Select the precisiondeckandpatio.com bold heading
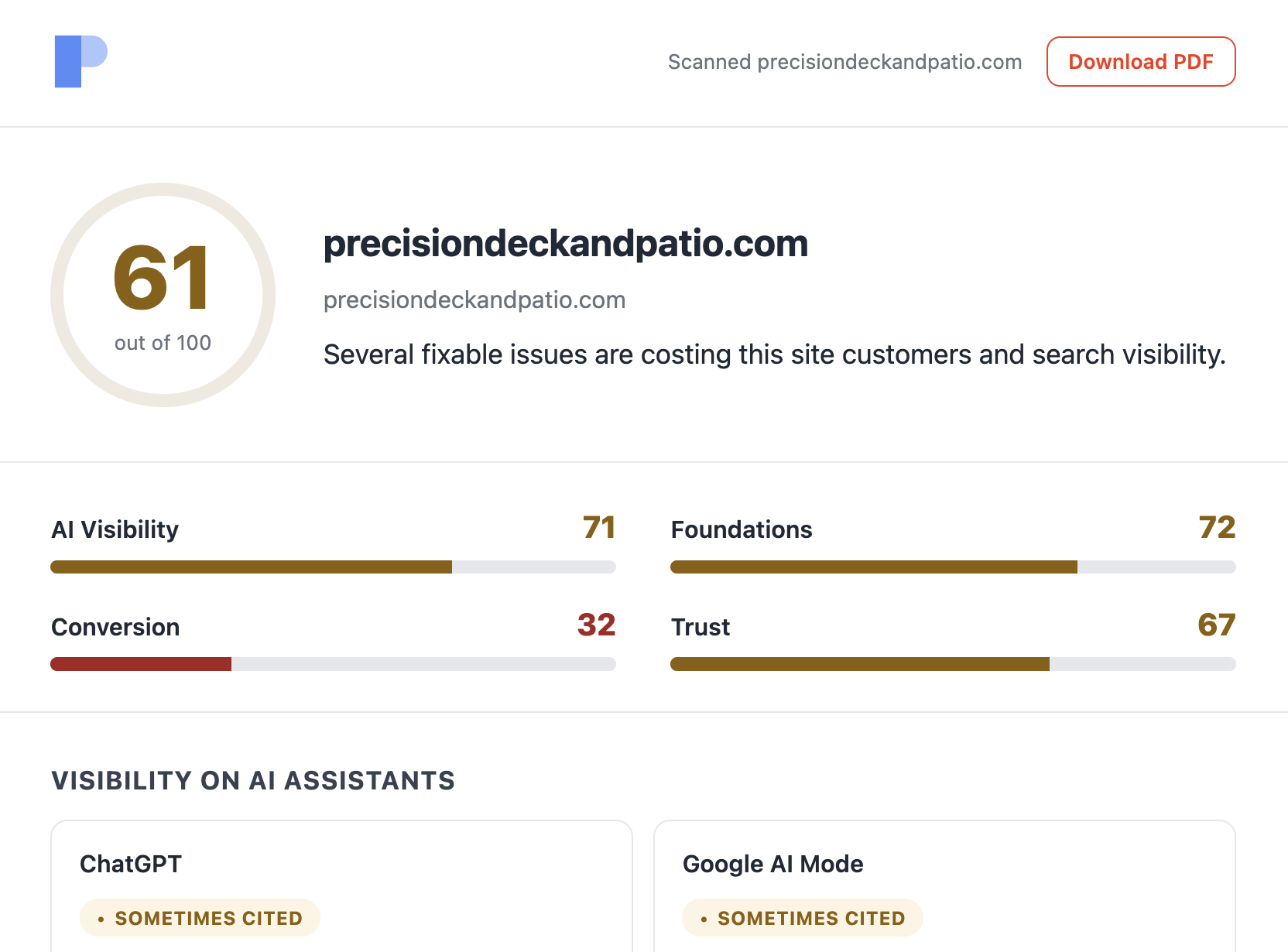1288x952 pixels. (566, 244)
